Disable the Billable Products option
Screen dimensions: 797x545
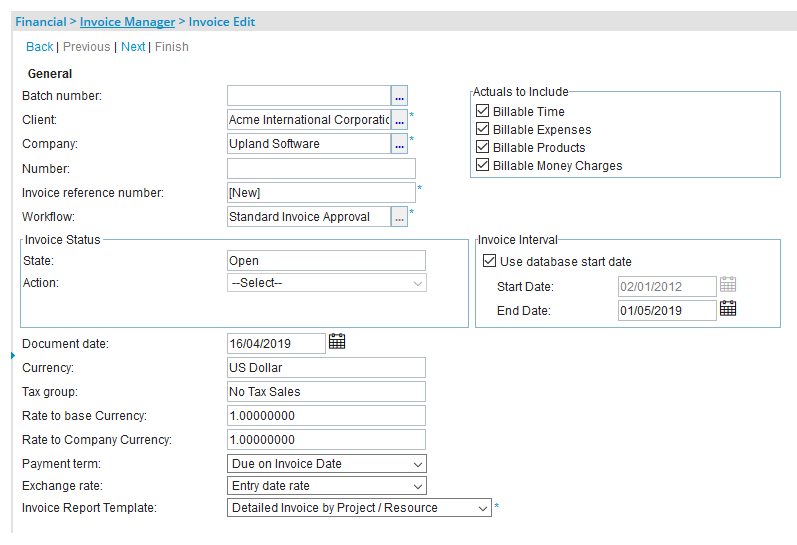pos(483,148)
